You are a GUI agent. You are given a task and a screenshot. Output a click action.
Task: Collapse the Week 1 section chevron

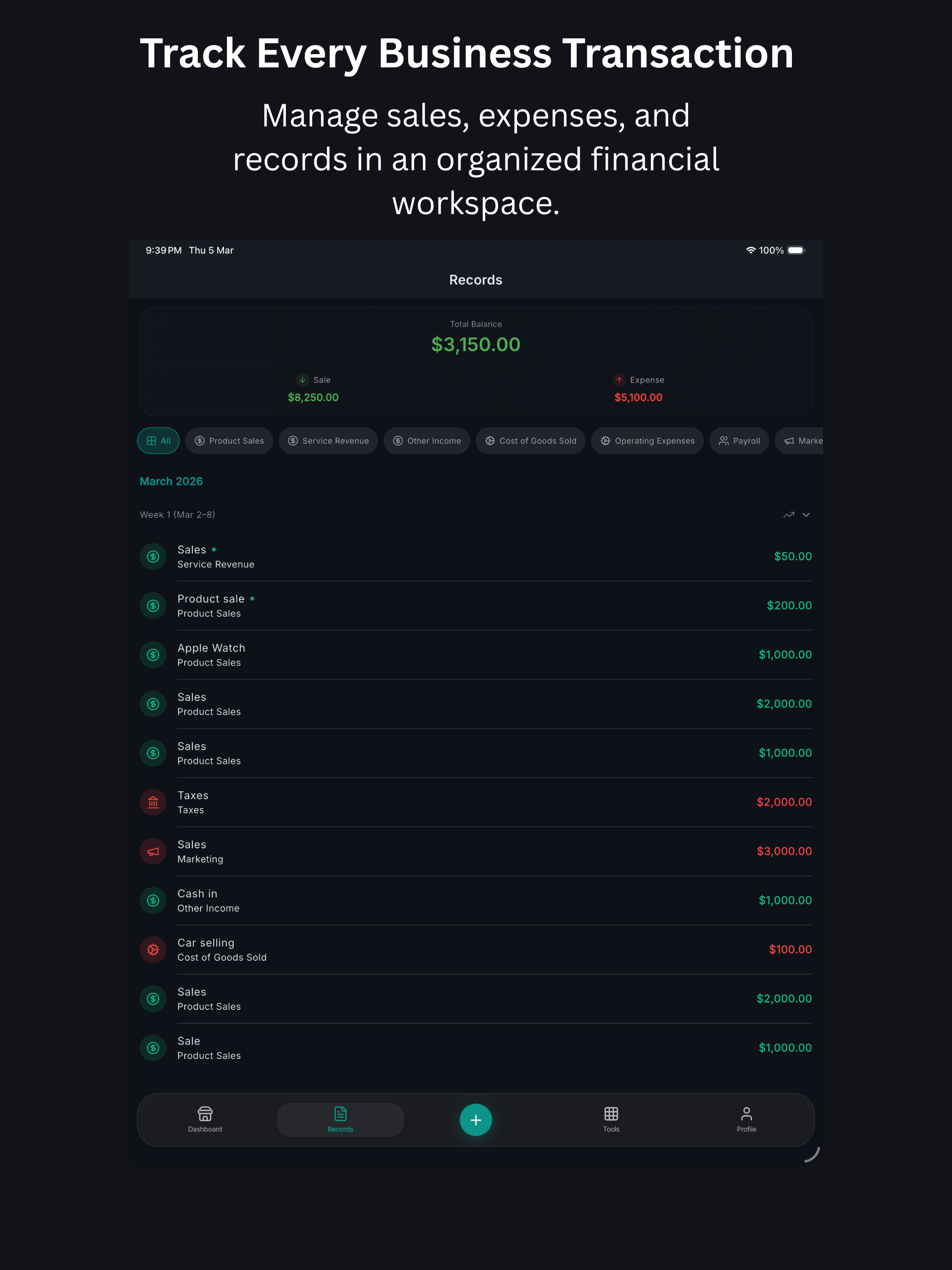806,515
